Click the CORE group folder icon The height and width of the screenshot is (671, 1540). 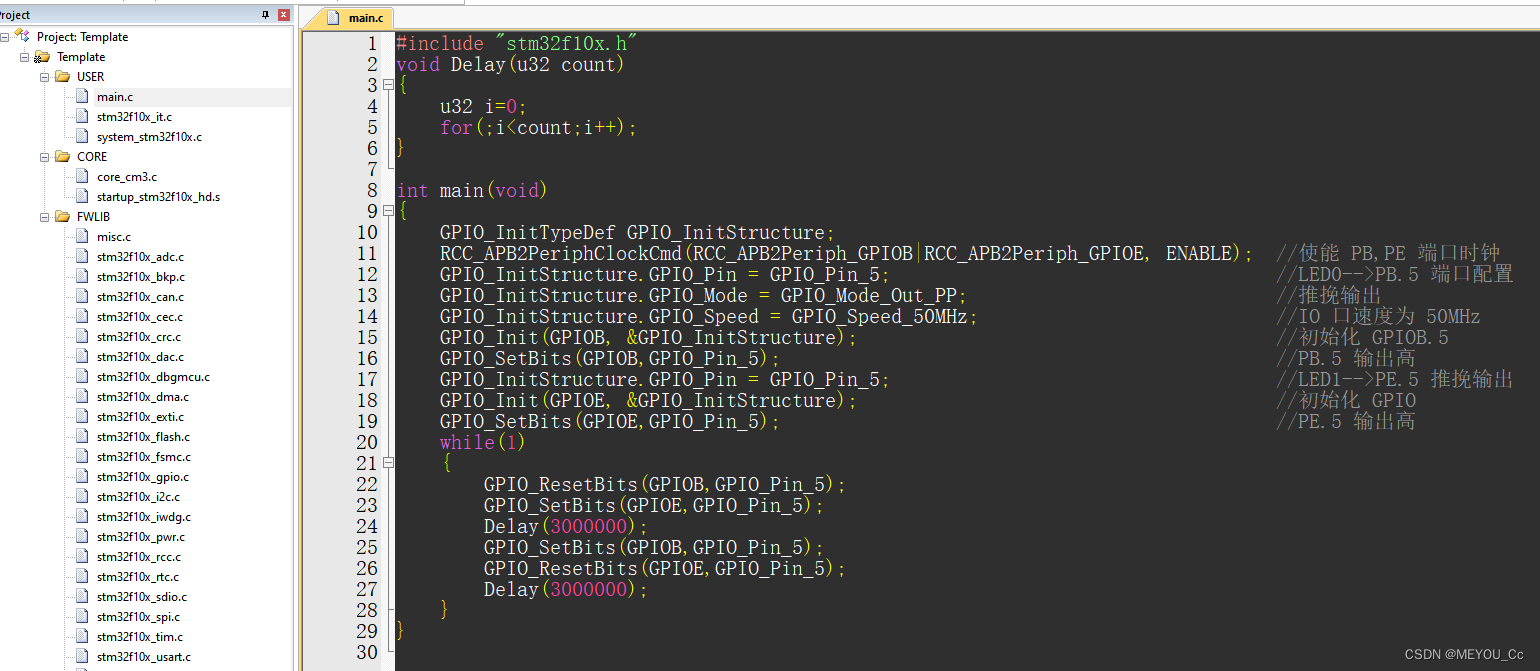(62, 157)
